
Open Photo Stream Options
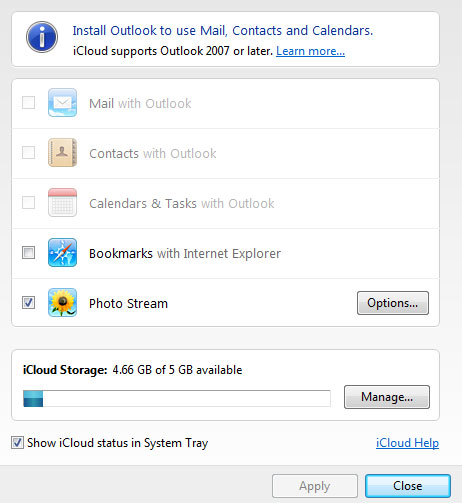[393, 303]
